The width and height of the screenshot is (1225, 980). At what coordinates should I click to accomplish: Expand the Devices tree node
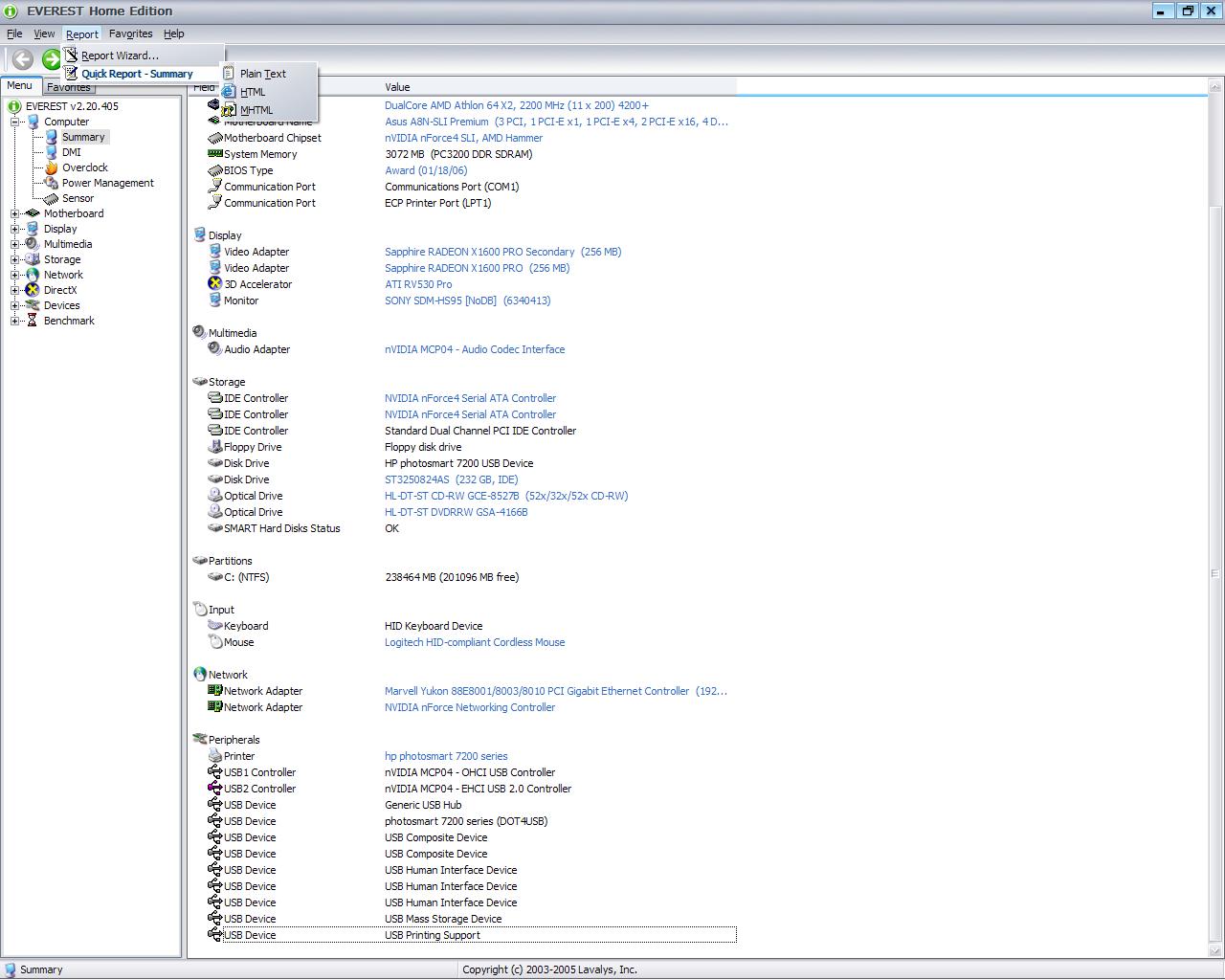pyautogui.click(x=15, y=305)
